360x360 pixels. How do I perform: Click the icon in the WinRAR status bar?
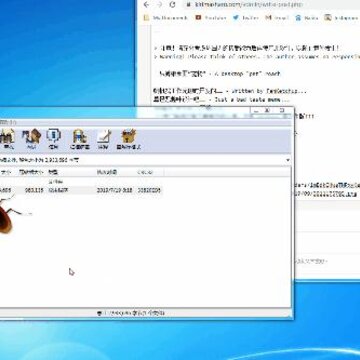[x=99, y=313]
